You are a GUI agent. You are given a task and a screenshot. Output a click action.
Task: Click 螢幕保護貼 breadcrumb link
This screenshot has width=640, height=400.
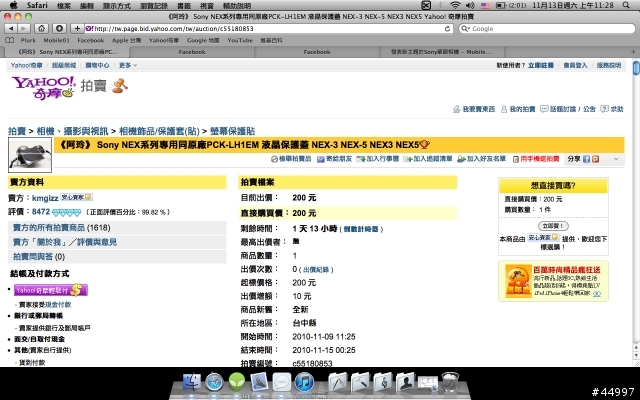pyautogui.click(x=232, y=131)
